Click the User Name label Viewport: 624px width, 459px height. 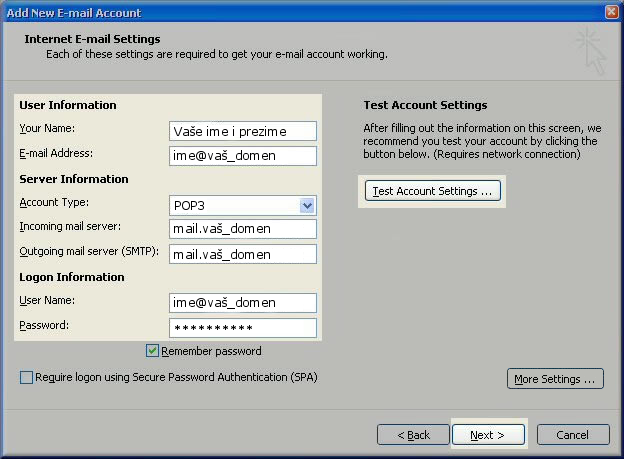click(x=47, y=300)
